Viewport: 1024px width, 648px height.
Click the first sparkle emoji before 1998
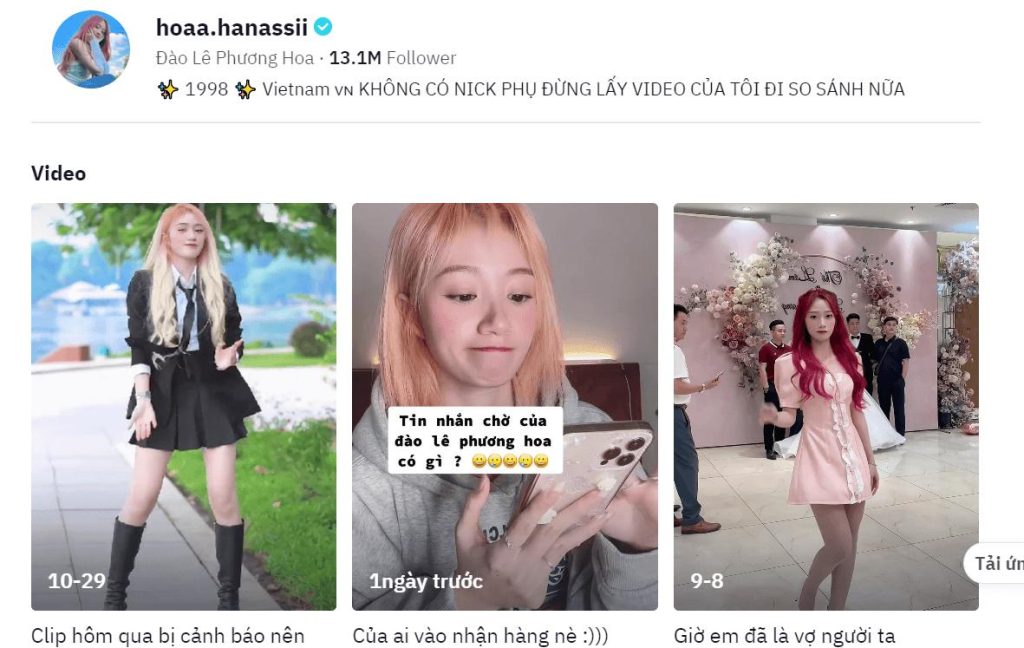tap(168, 89)
